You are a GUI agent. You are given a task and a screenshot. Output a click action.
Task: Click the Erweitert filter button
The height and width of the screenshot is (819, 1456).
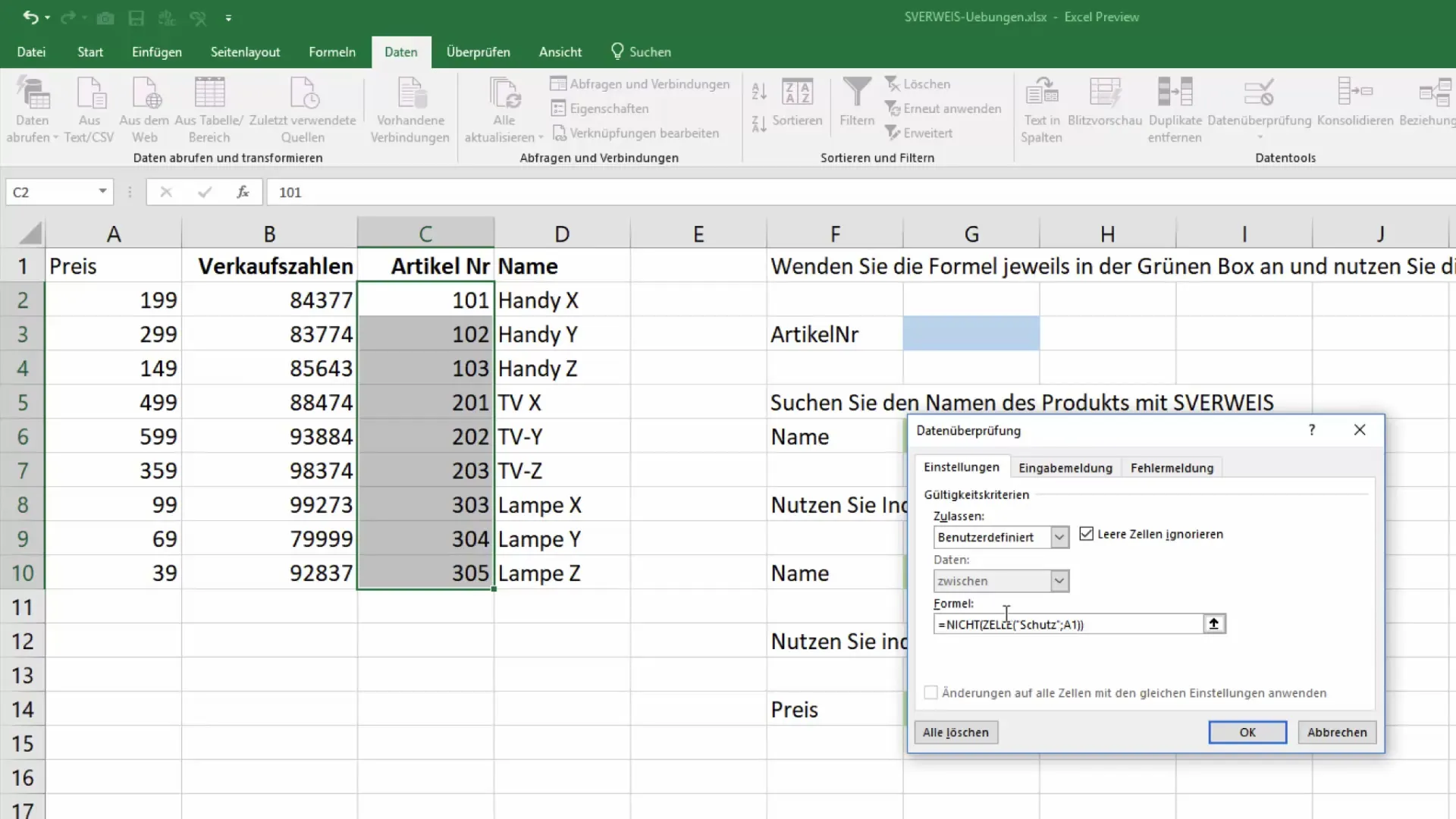tap(918, 133)
